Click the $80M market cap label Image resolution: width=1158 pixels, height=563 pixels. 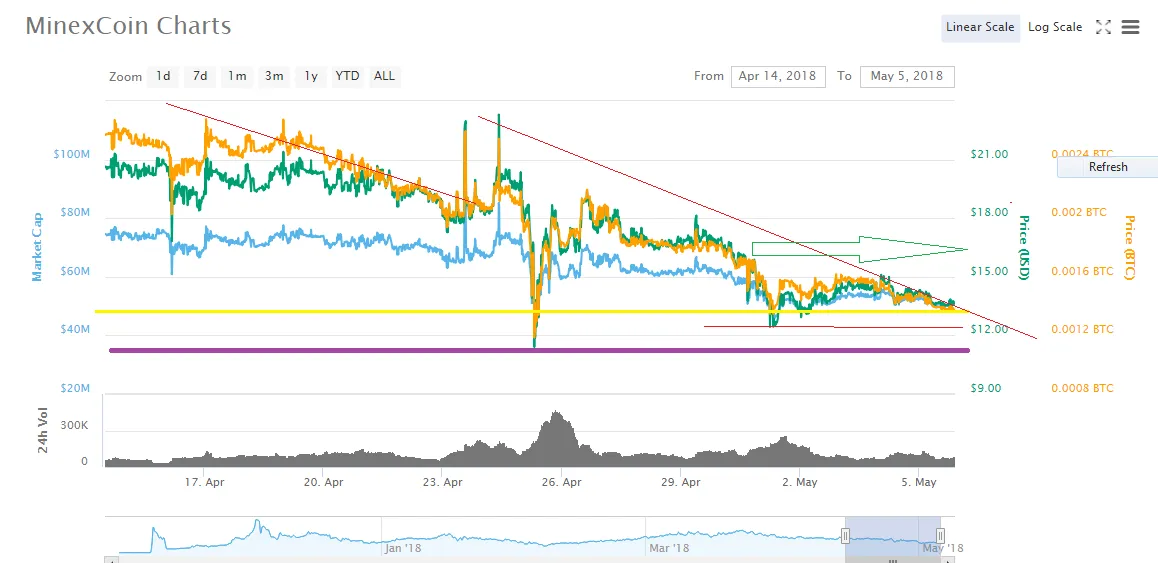point(74,213)
